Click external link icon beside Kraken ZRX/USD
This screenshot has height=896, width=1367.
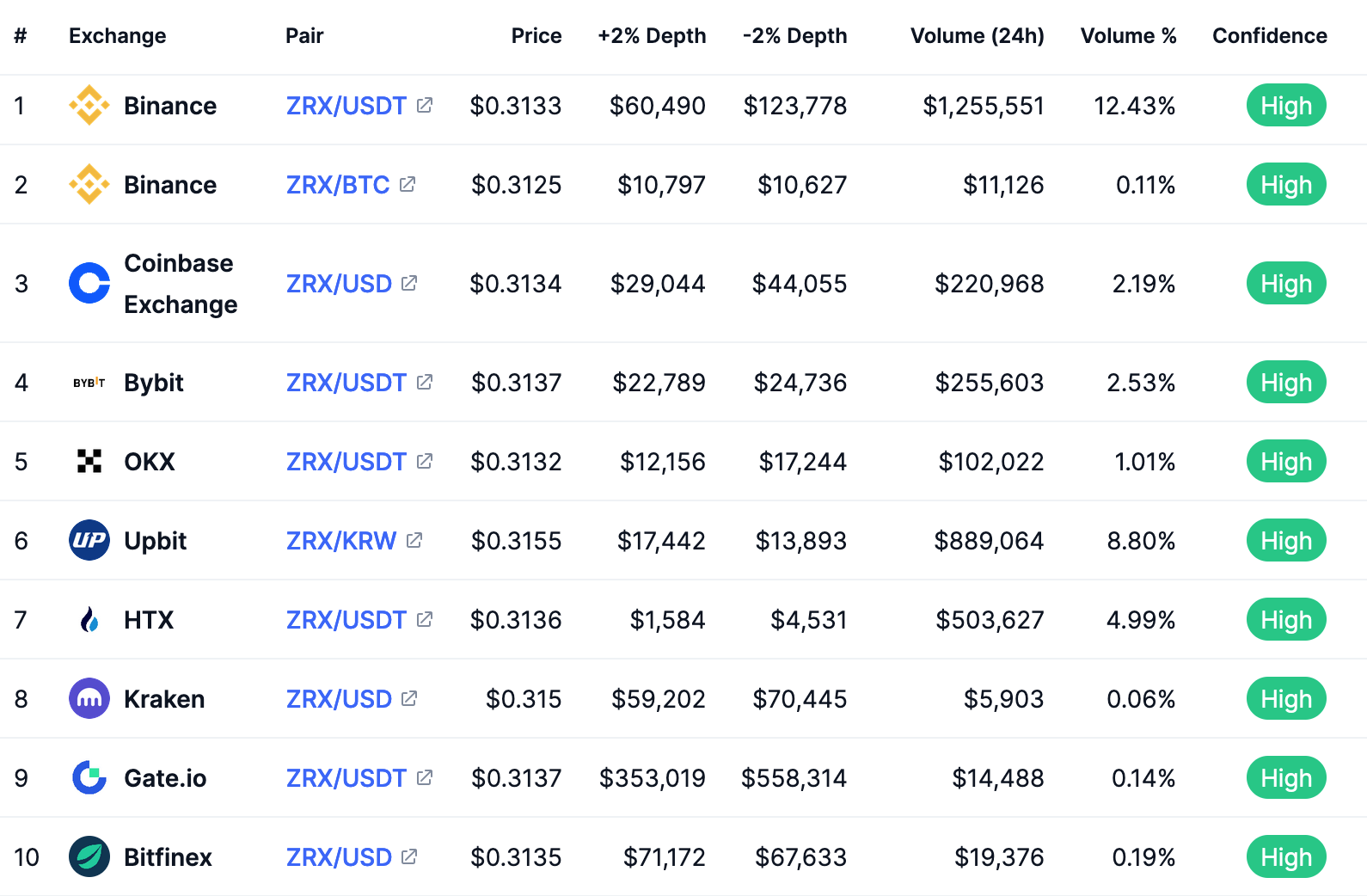pyautogui.click(x=409, y=698)
